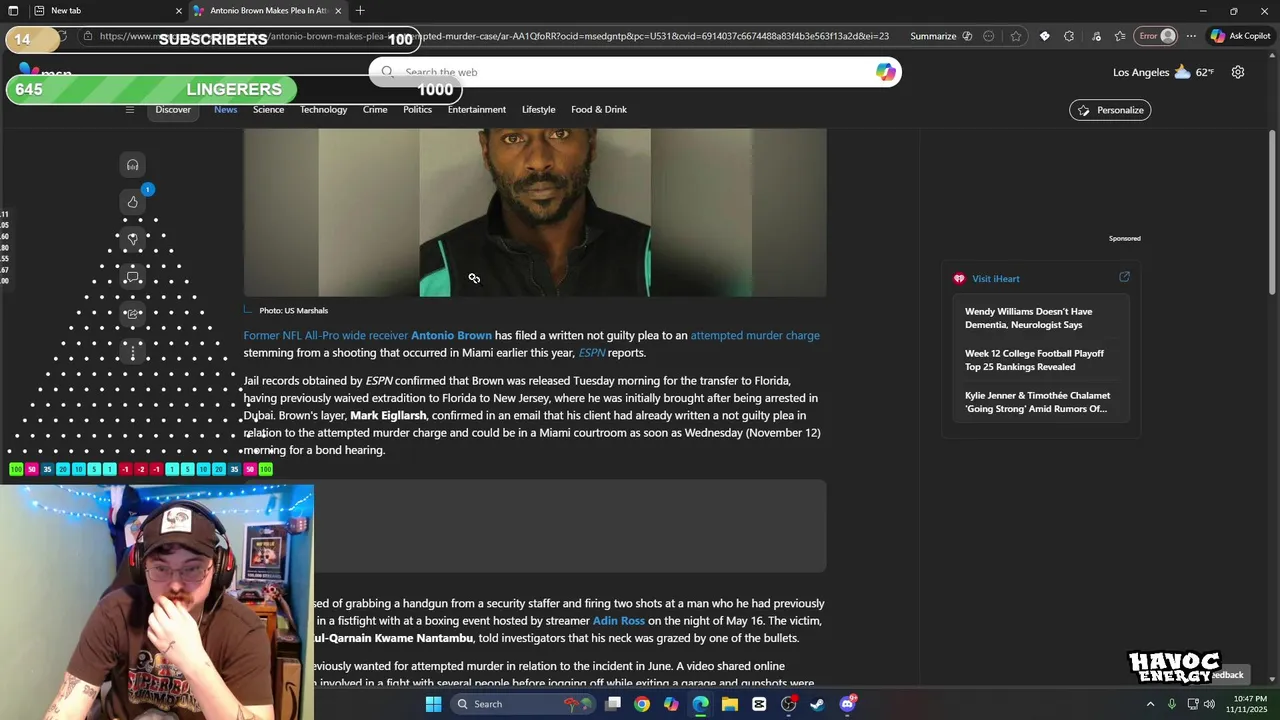Read Kylie Jenner & Timothée Chalamet story
The height and width of the screenshot is (720, 1280).
(x=1037, y=402)
